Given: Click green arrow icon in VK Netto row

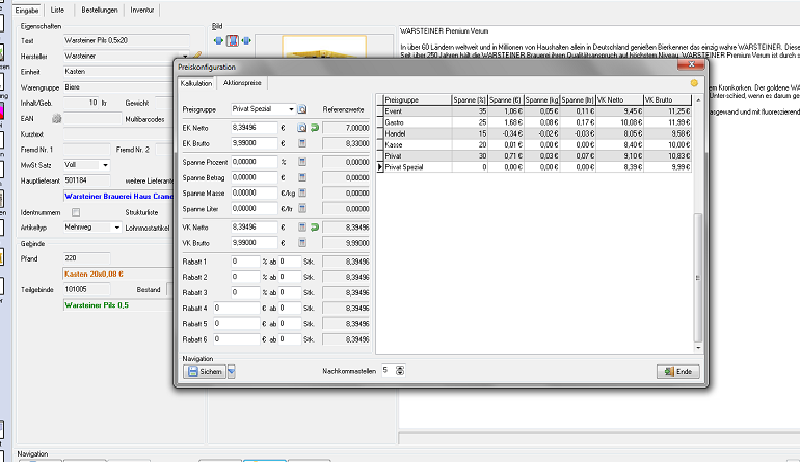Looking at the screenshot, I should point(315,227).
